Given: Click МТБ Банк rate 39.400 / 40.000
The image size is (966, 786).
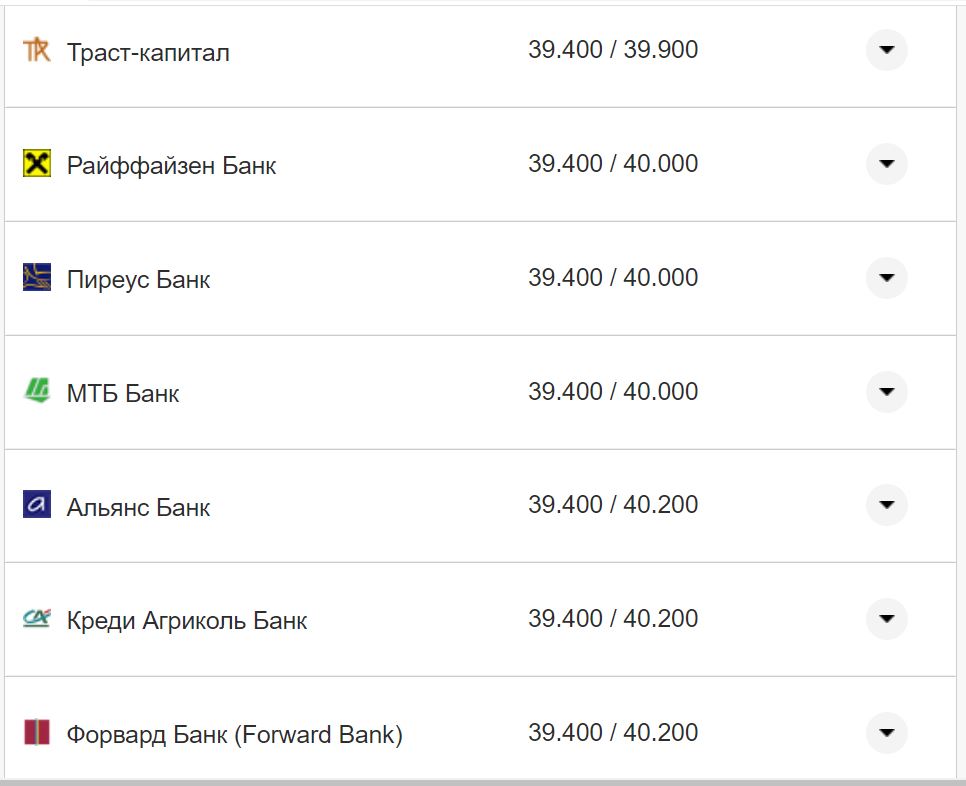Looking at the screenshot, I should click(612, 391).
